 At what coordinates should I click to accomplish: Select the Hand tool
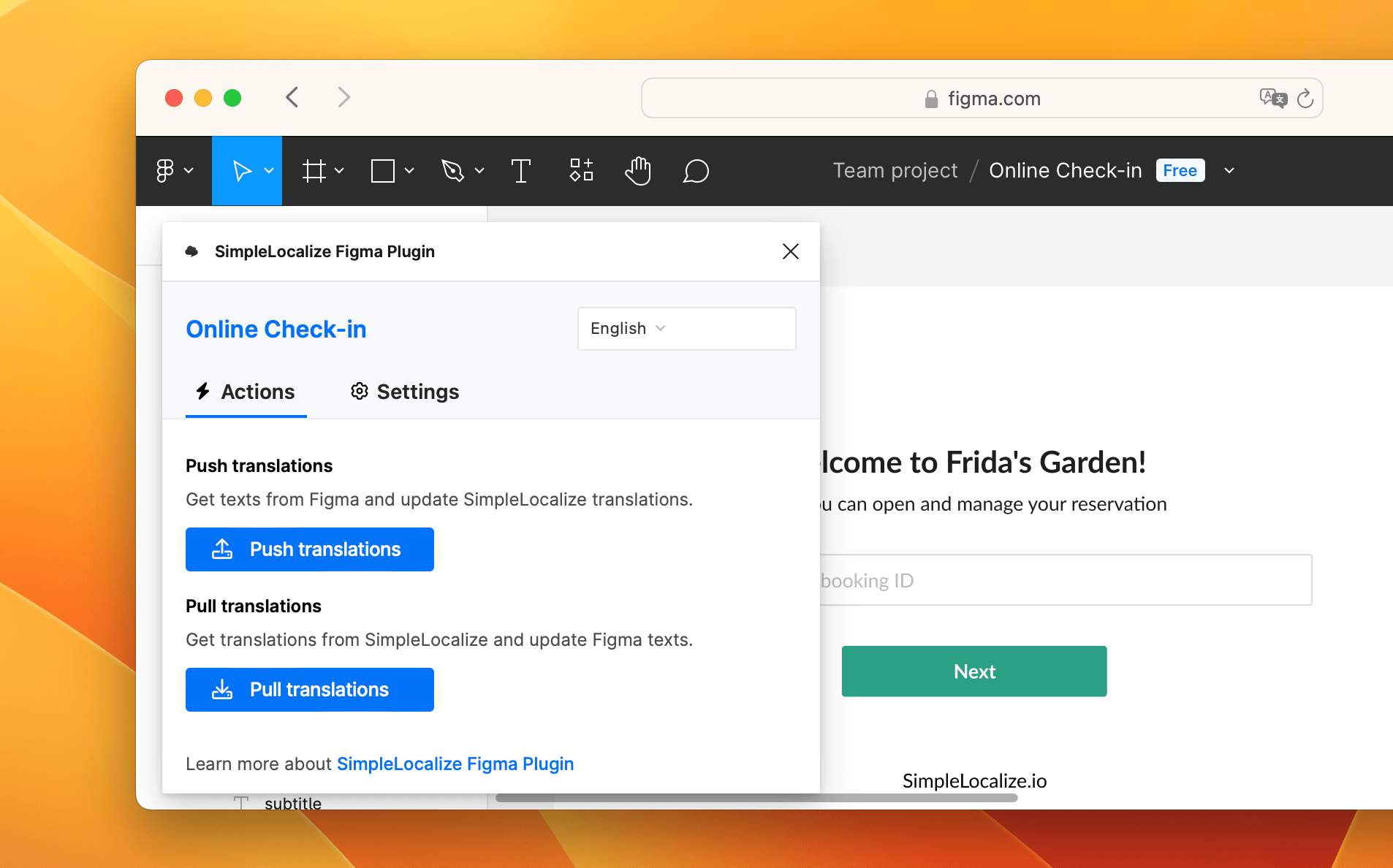coord(638,171)
